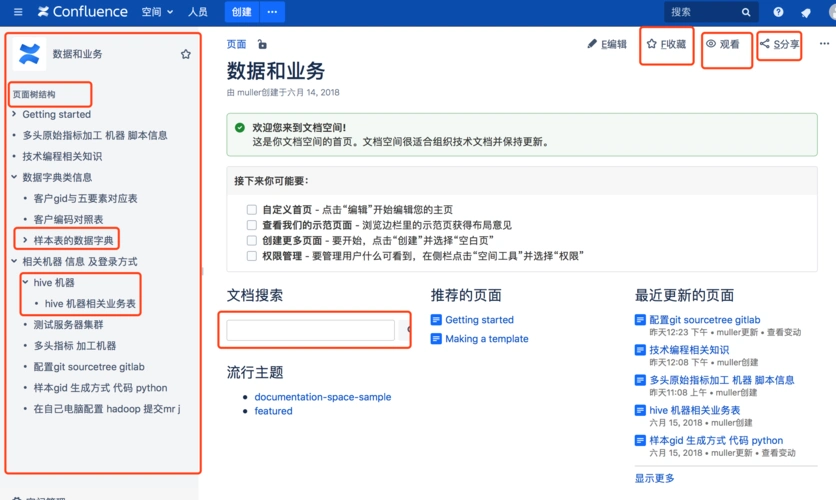Open recently updated 配置git sourcetree gitlab
Screen dimensions: 836x500
coord(705,320)
